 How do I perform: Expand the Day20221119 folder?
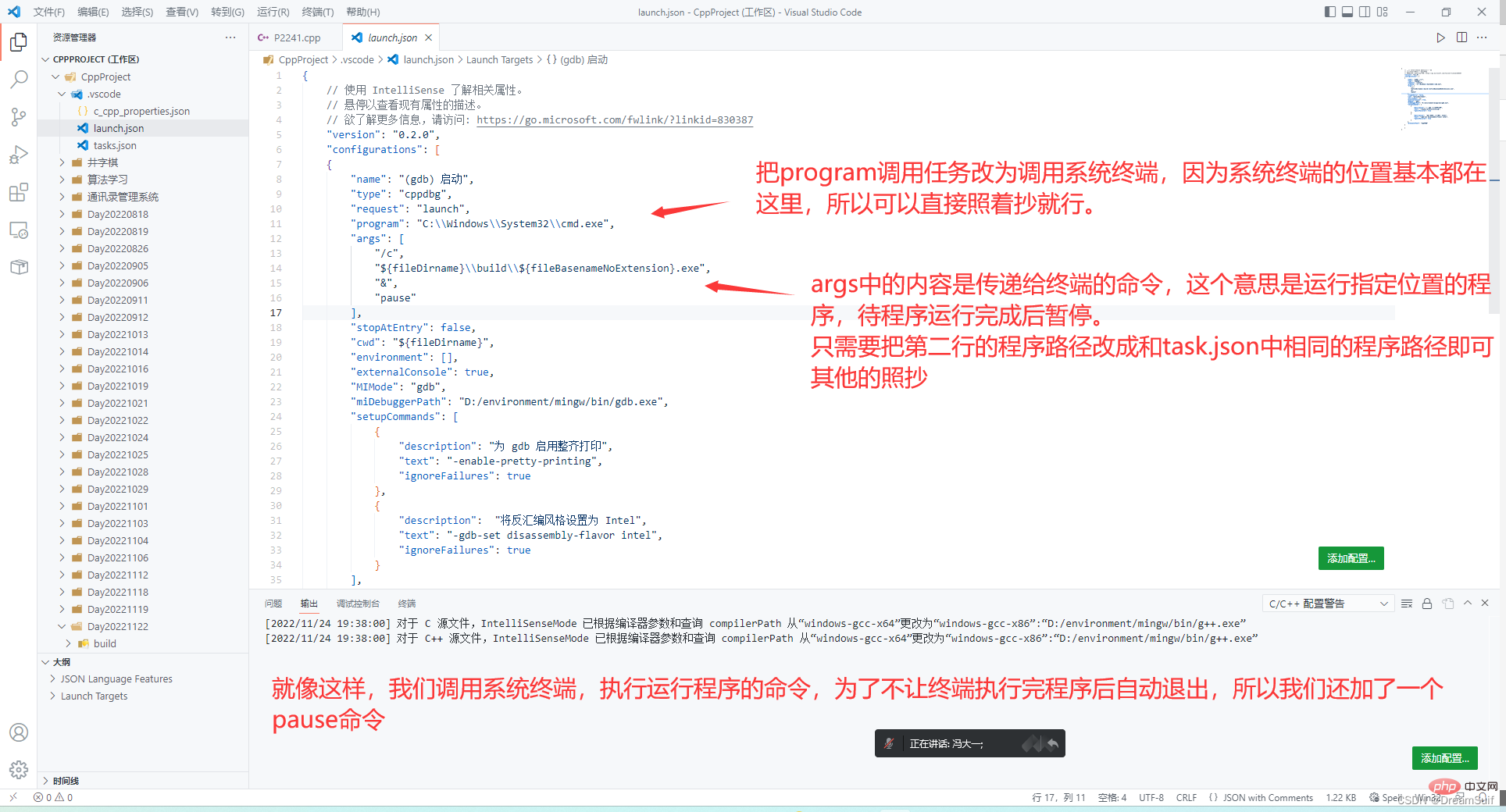point(117,609)
